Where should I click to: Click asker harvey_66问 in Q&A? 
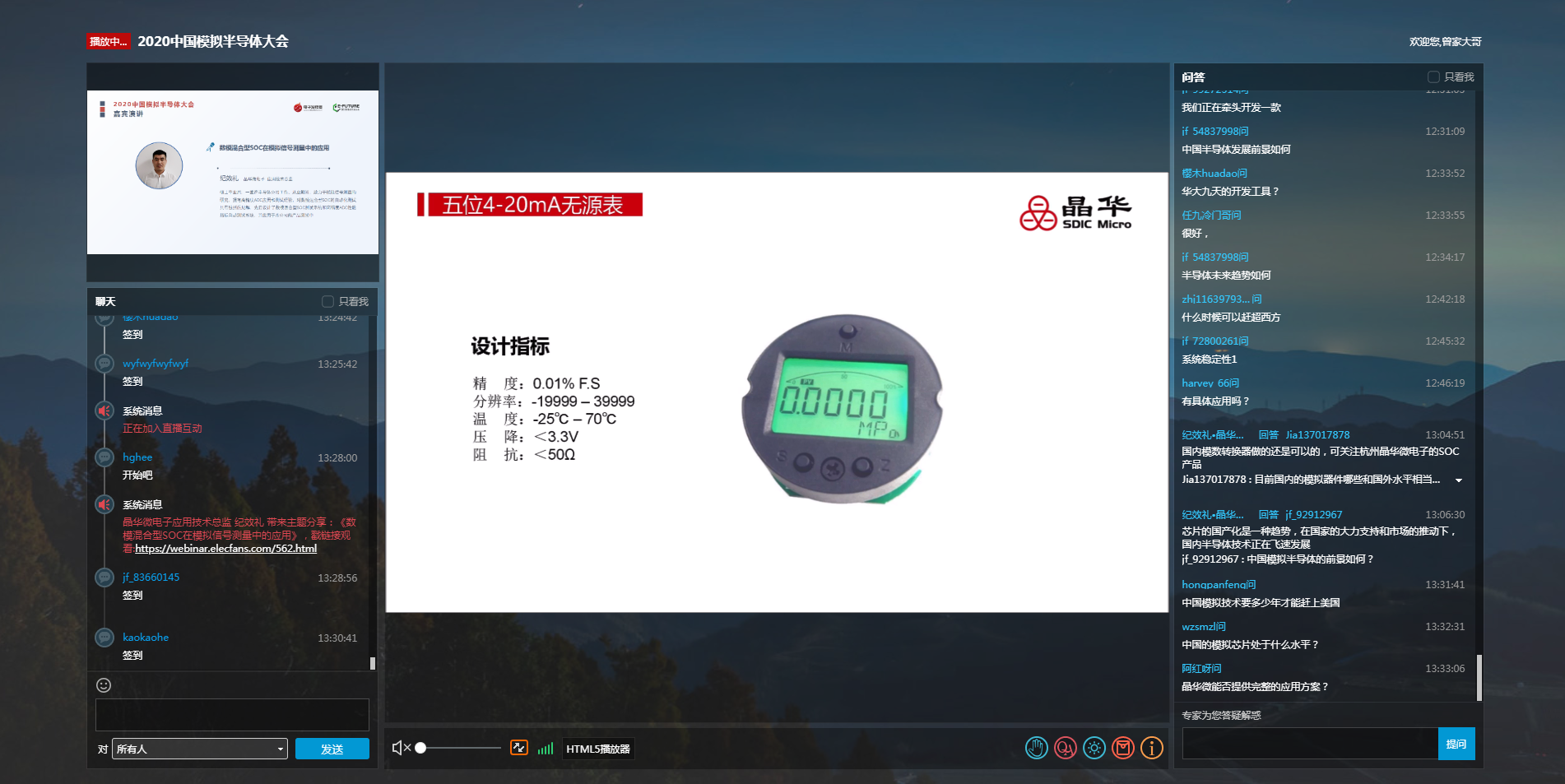click(1210, 383)
